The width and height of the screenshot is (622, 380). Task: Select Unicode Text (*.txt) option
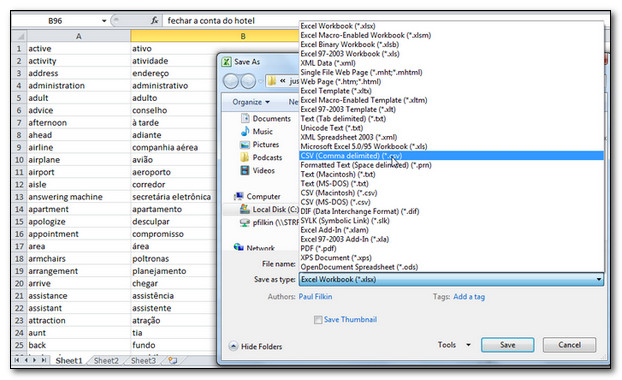click(451, 128)
